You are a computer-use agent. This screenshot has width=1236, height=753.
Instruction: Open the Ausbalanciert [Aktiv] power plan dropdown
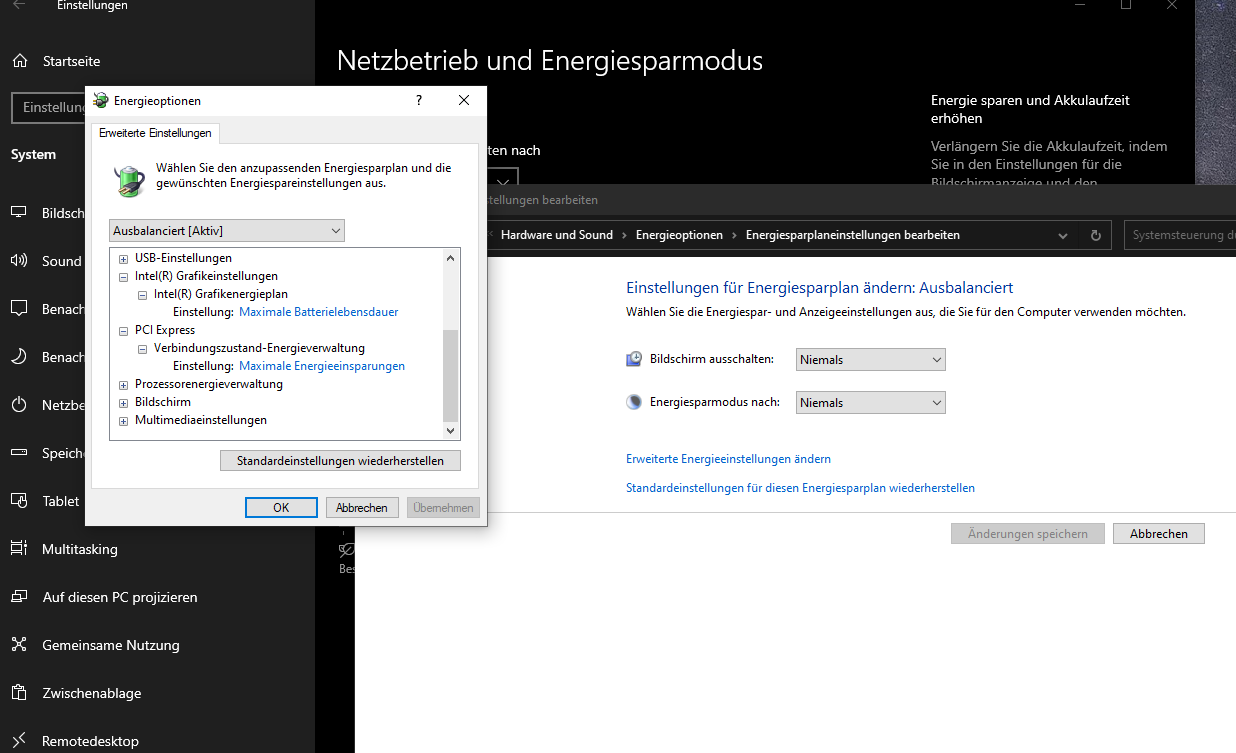tap(227, 231)
